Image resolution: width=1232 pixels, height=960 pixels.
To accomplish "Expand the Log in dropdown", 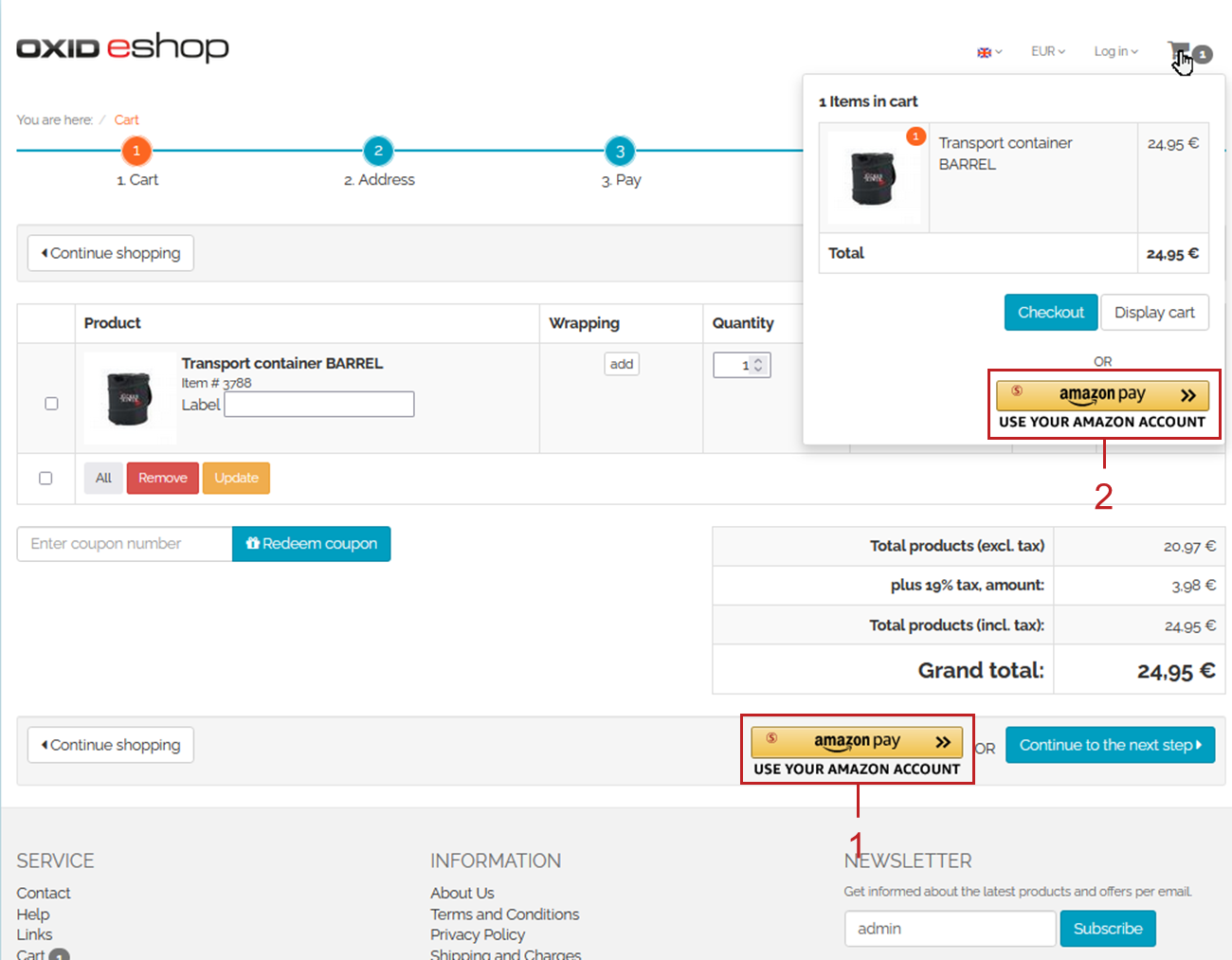I will click(x=1115, y=51).
